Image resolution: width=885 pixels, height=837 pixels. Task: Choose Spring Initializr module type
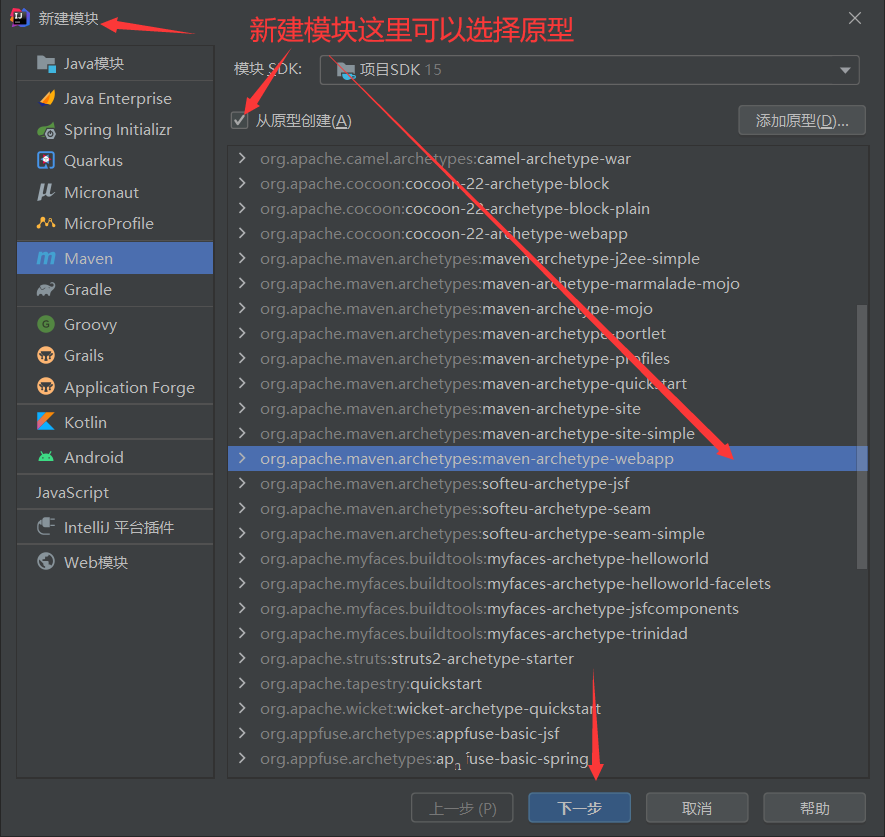(115, 130)
